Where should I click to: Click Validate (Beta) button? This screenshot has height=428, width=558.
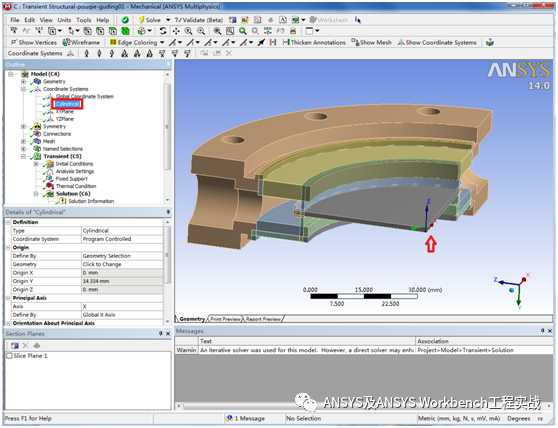pos(199,20)
